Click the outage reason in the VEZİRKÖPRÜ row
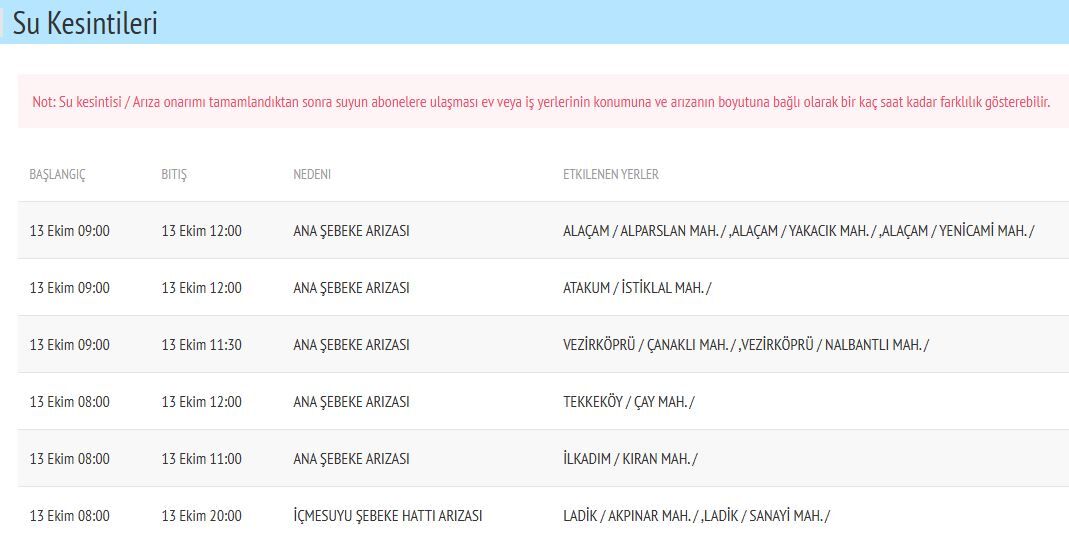Image resolution: width=1069 pixels, height=549 pixels. (x=351, y=345)
